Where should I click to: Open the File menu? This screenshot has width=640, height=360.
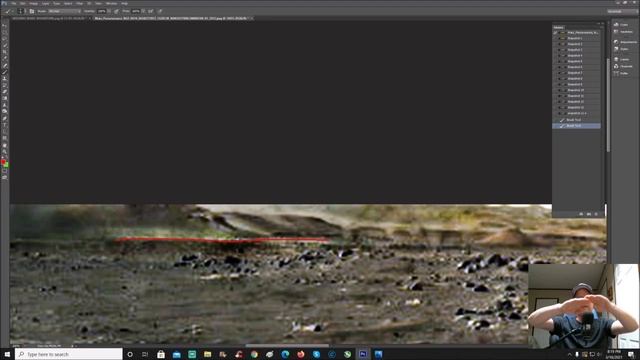13,3
